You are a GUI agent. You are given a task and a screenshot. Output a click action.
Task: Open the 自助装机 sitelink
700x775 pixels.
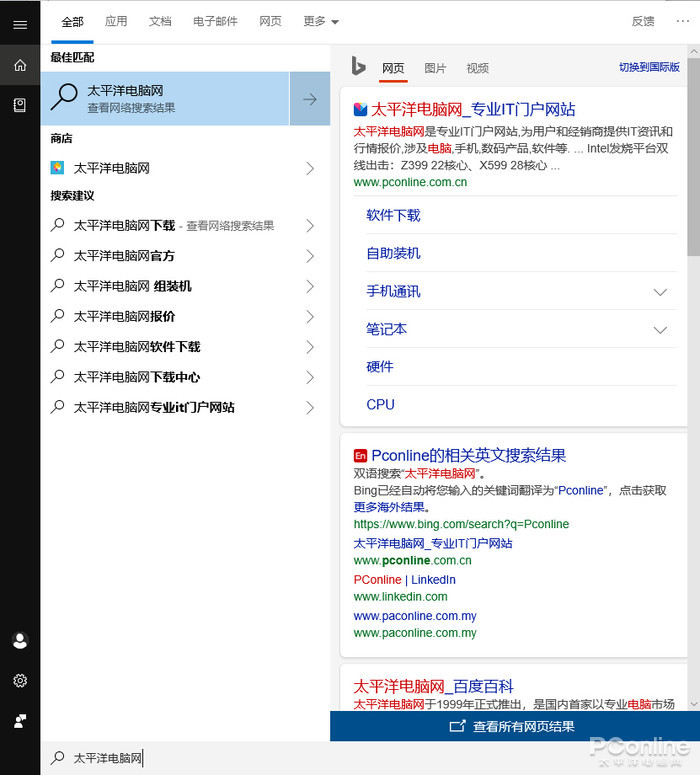[x=393, y=253]
